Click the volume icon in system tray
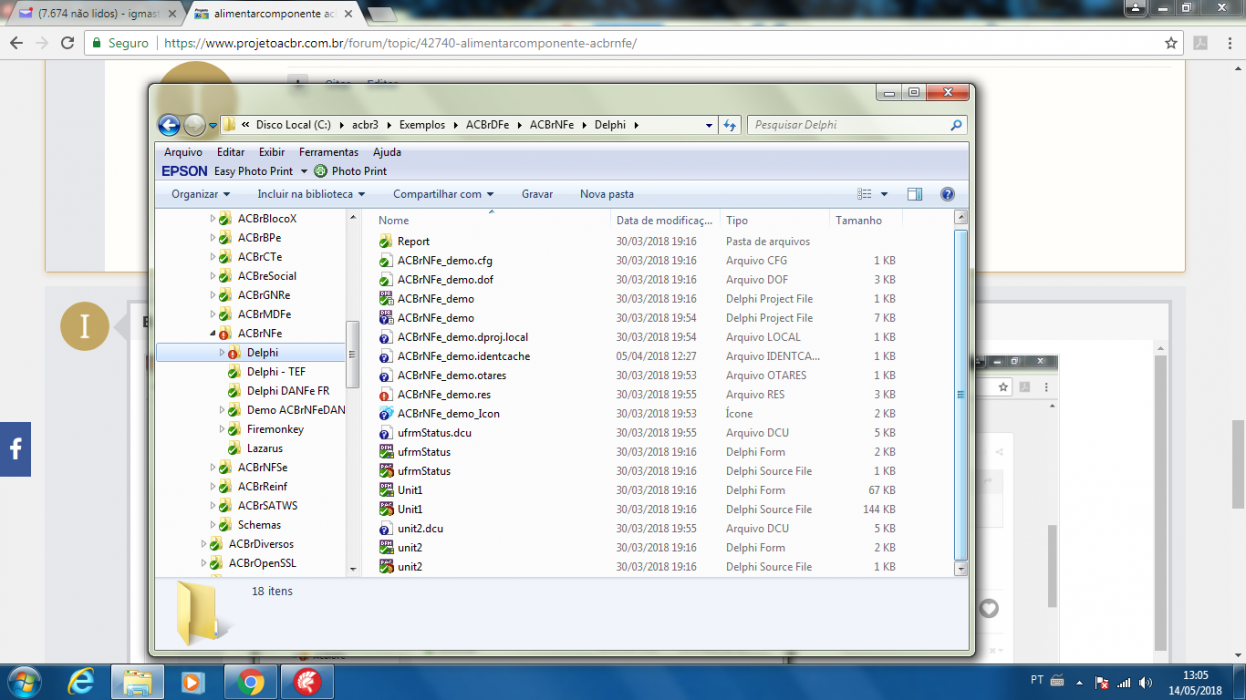 point(1146,682)
